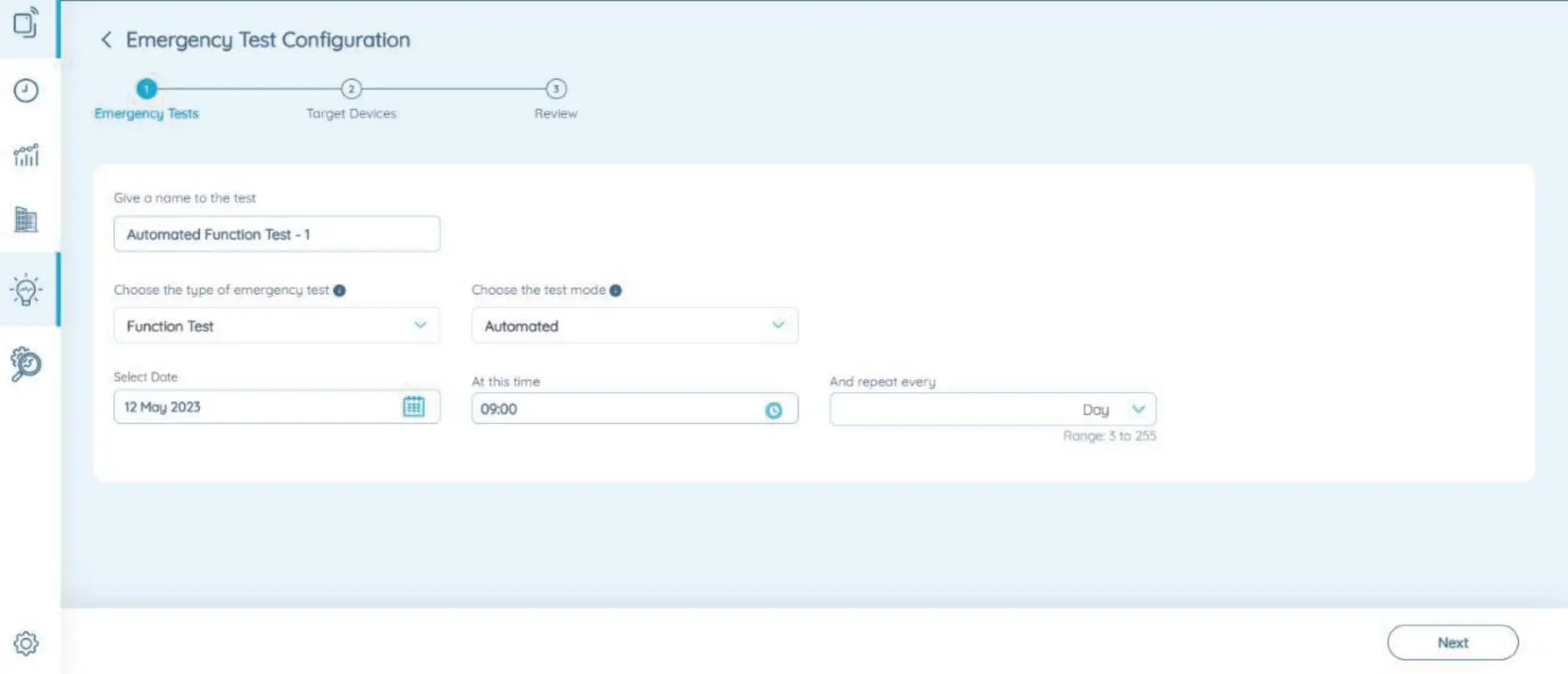
Task: Jump to step 3 Review
Action: (x=556, y=89)
